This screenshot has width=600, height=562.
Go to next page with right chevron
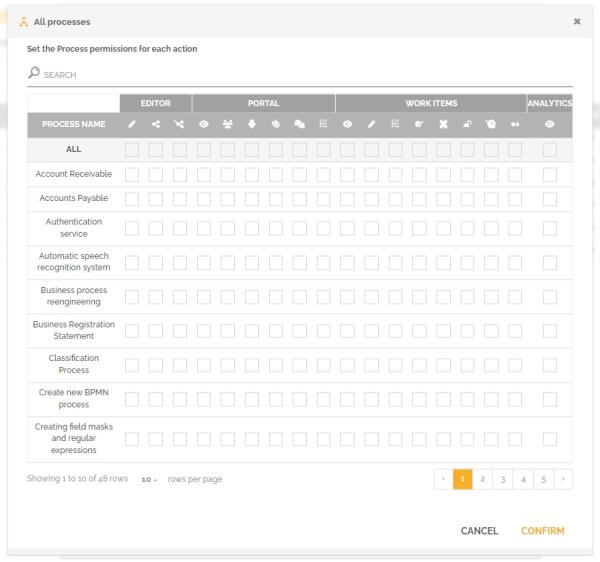click(563, 479)
